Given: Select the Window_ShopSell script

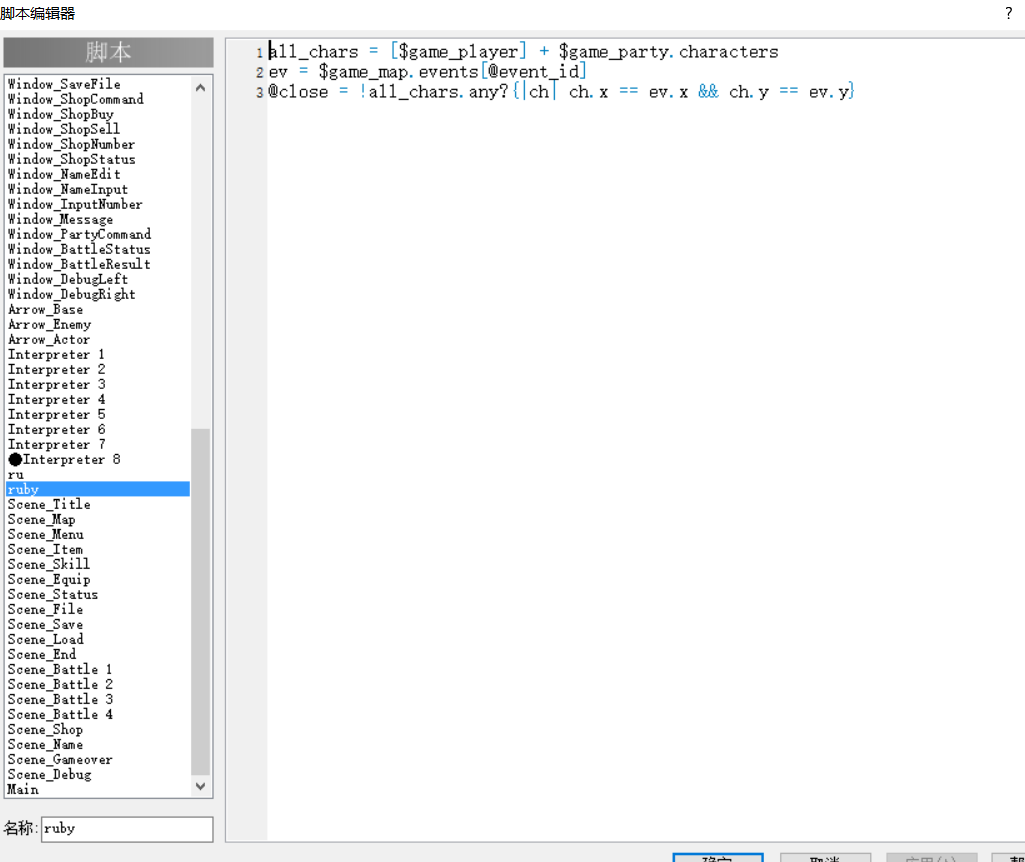Looking at the screenshot, I should pyautogui.click(x=64, y=129).
